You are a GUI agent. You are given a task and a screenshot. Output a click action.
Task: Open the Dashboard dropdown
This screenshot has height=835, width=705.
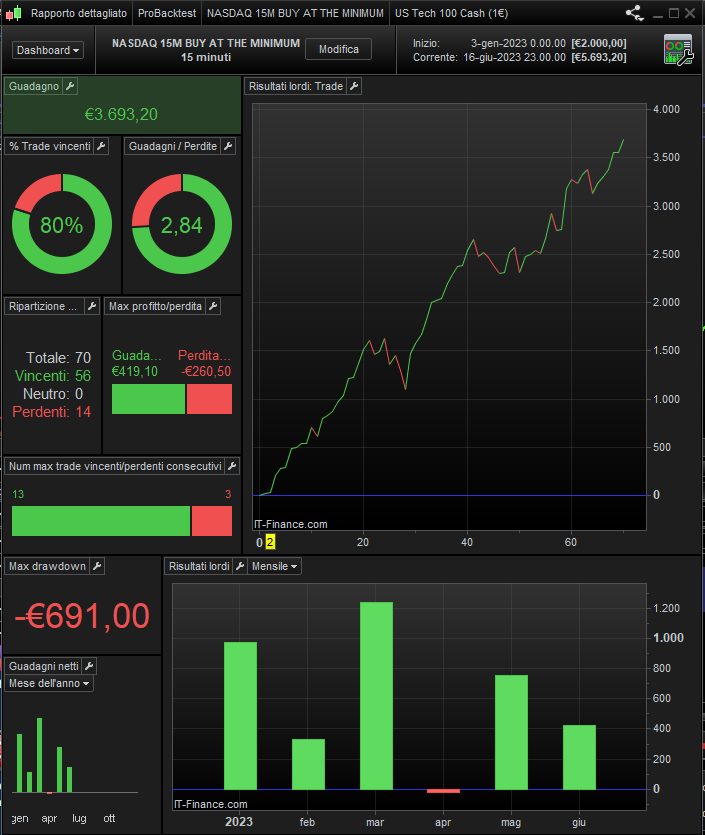click(47, 50)
